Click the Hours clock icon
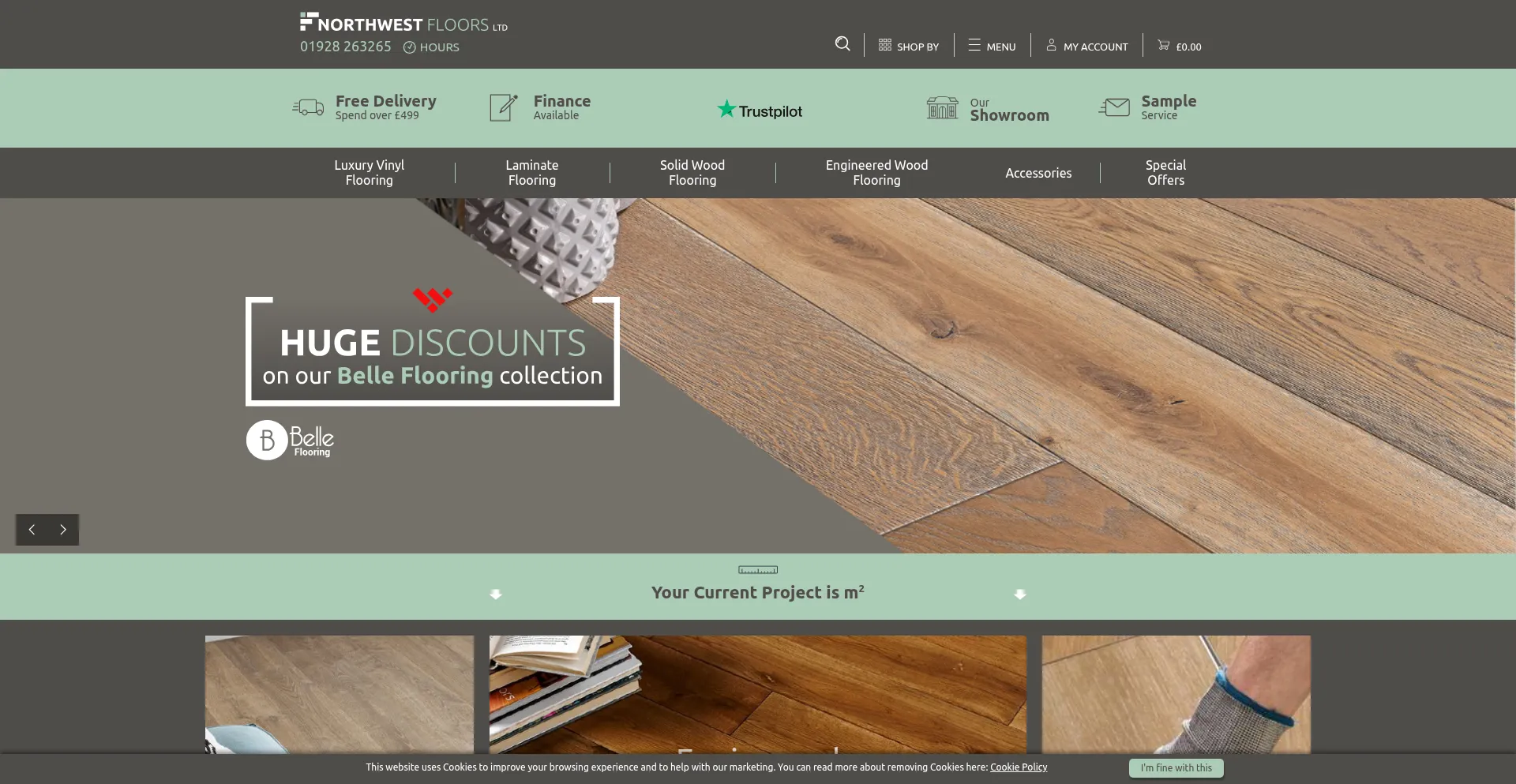 409,47
